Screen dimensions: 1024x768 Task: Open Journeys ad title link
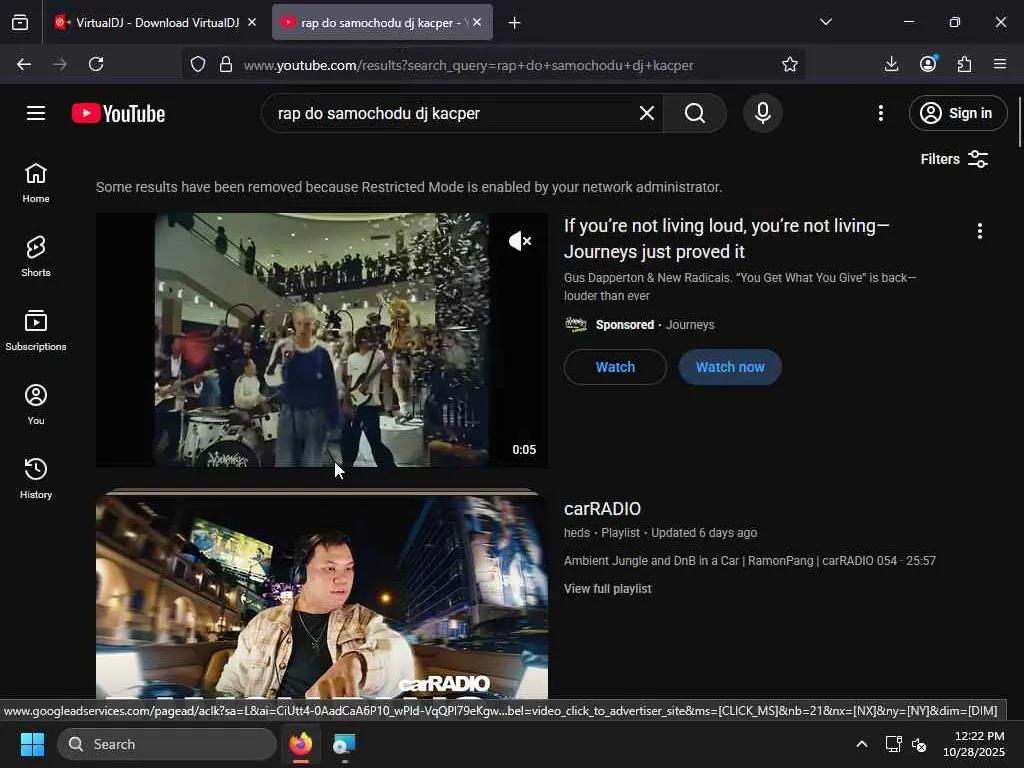pos(726,238)
